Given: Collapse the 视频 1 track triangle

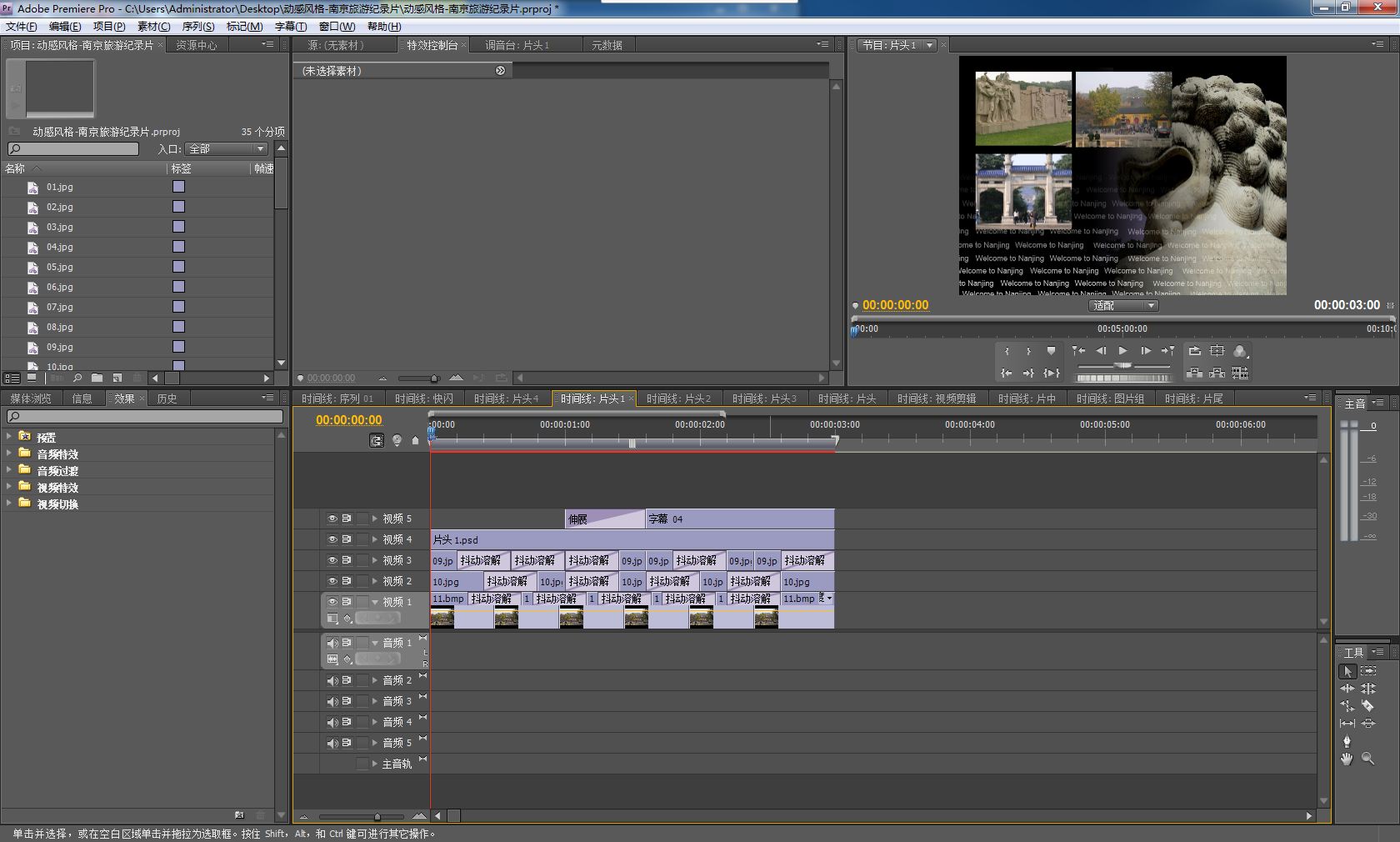Looking at the screenshot, I should [x=375, y=602].
